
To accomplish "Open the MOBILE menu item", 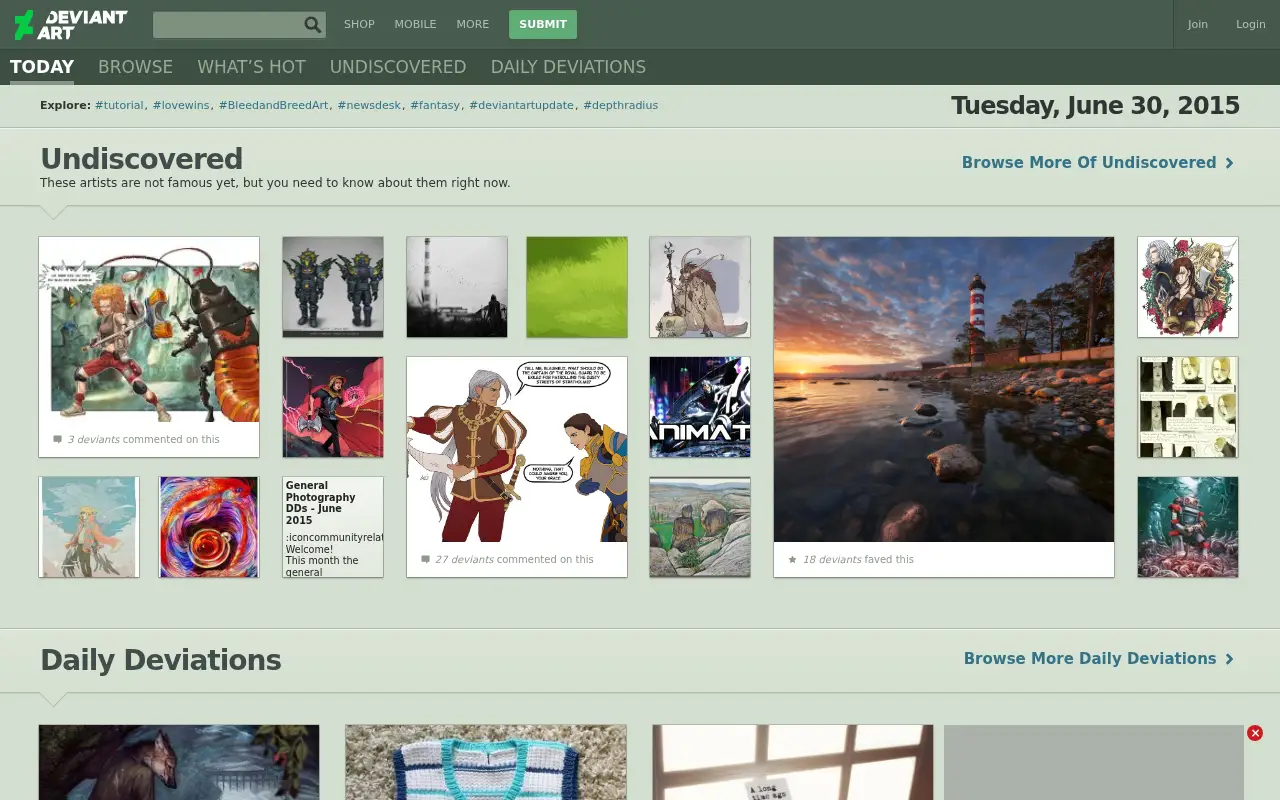I will [415, 24].
